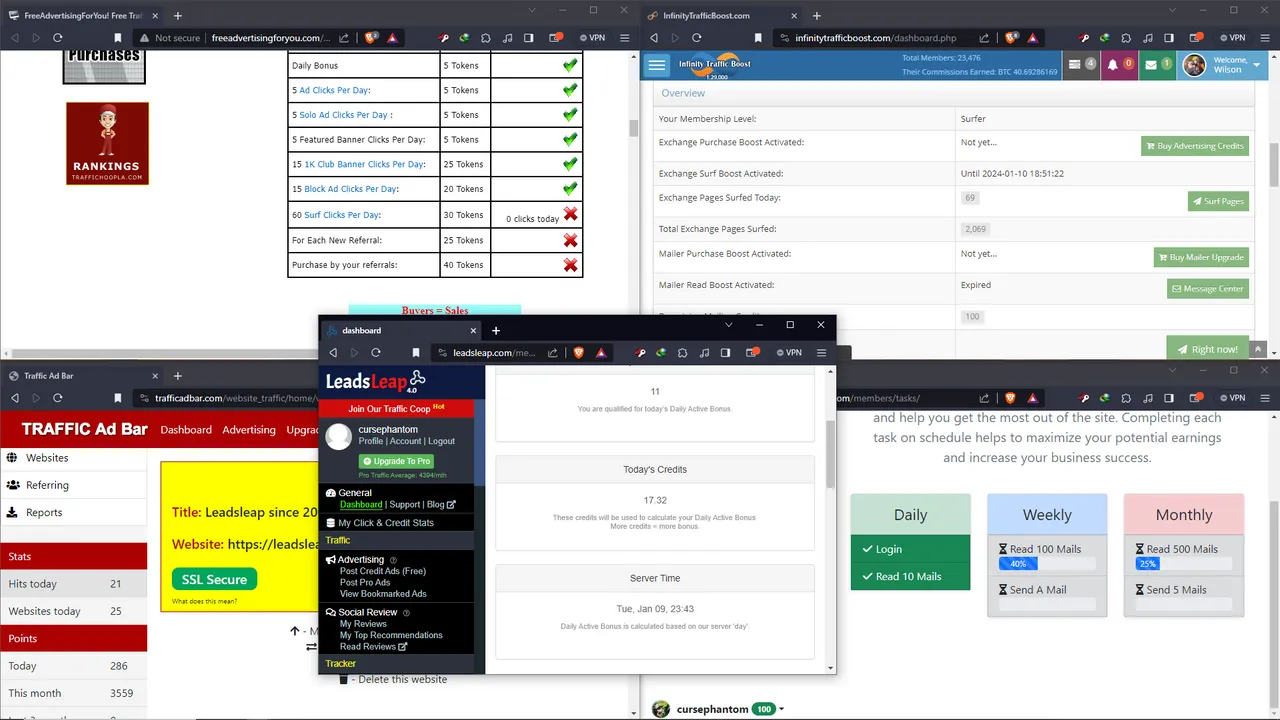
Task: Click green check for Block Ad Clicks row
Action: coord(570,188)
